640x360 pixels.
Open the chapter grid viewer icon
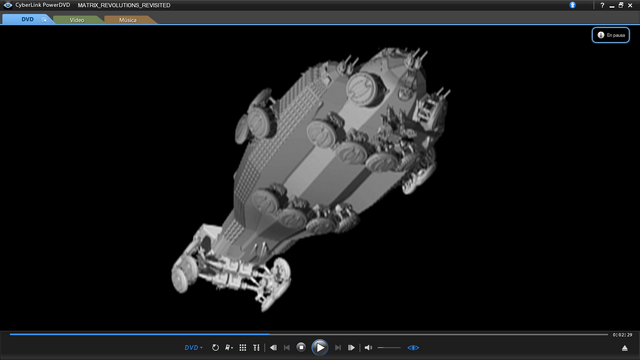click(243, 348)
